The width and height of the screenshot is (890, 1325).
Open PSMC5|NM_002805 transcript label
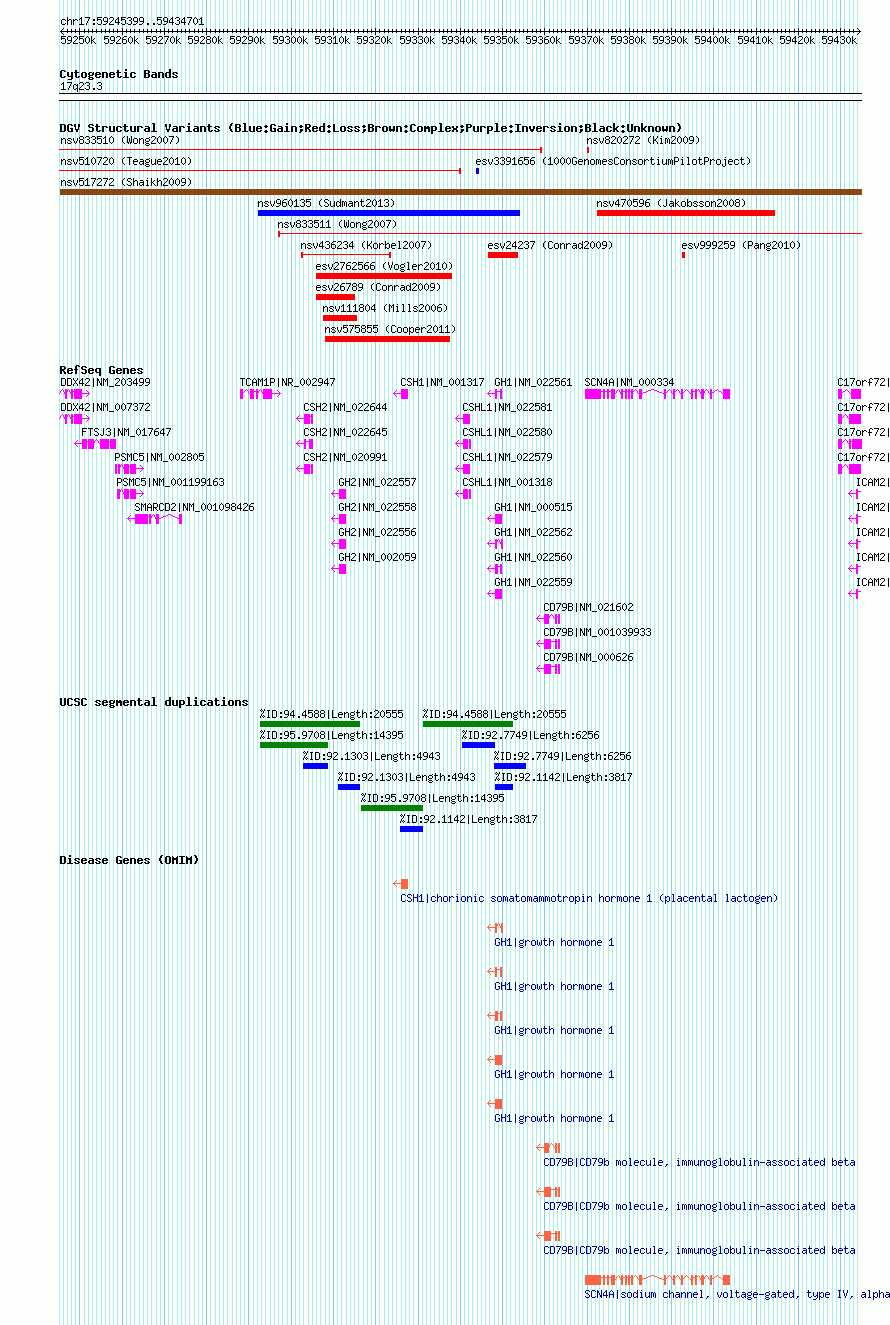160,458
